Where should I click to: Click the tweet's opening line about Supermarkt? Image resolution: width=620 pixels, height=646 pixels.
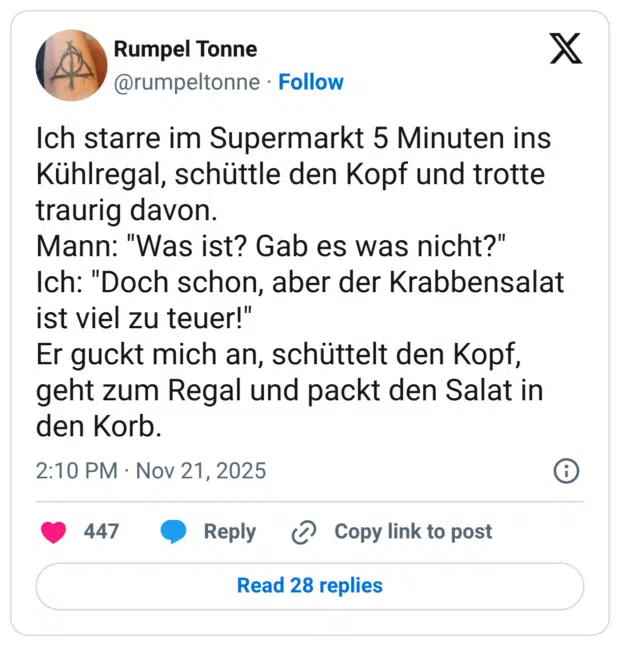coord(293,138)
